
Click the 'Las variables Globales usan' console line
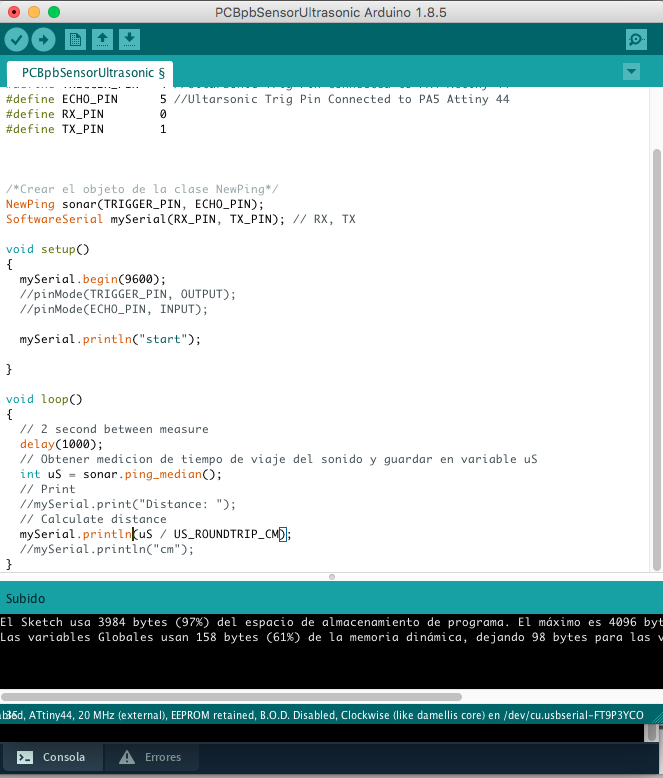(x=332, y=637)
